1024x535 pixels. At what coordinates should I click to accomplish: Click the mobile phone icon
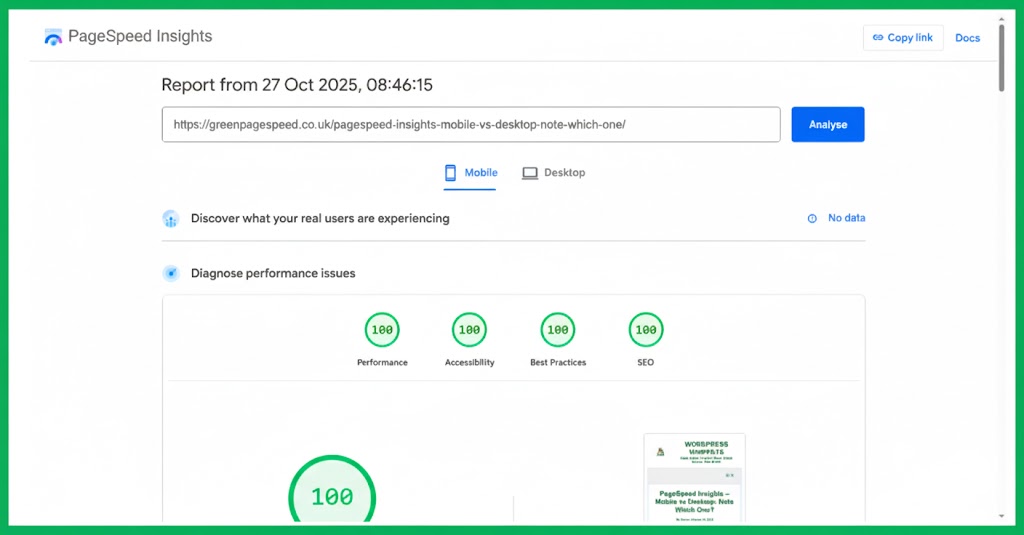click(450, 173)
